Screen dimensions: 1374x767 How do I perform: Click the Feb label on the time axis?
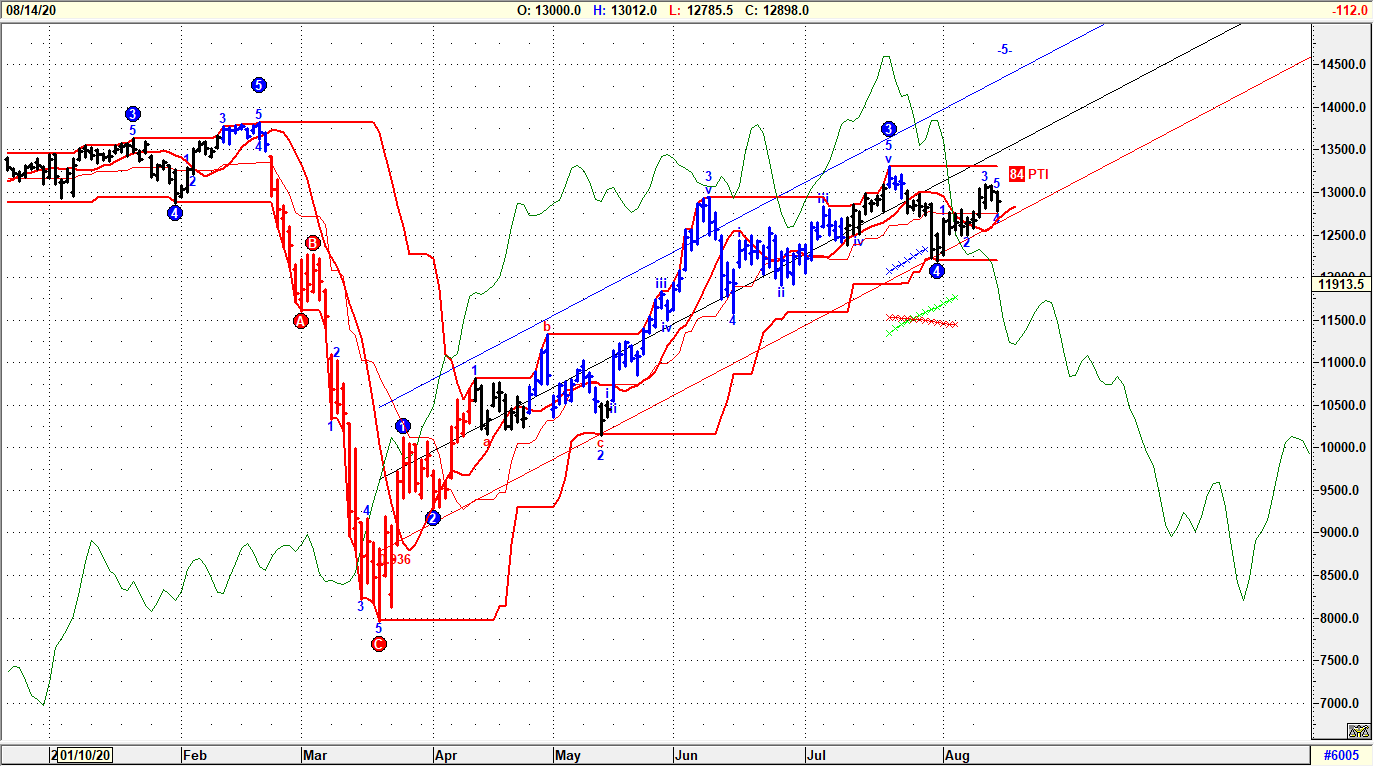pos(193,755)
